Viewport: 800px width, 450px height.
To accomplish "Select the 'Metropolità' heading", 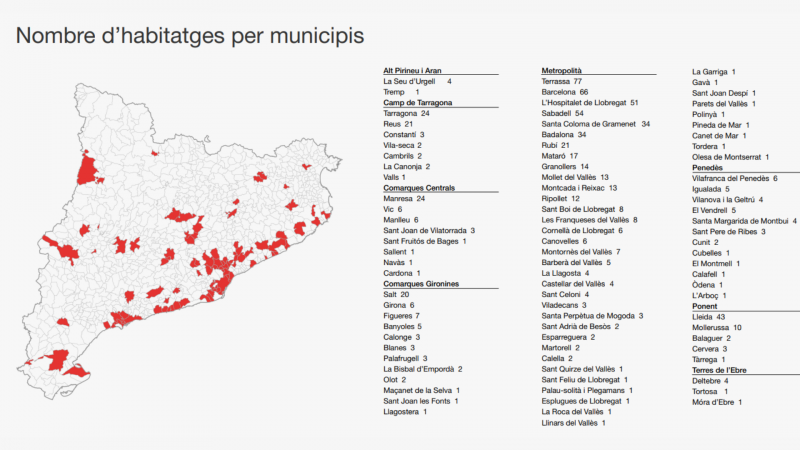I will pyautogui.click(x=561, y=70).
